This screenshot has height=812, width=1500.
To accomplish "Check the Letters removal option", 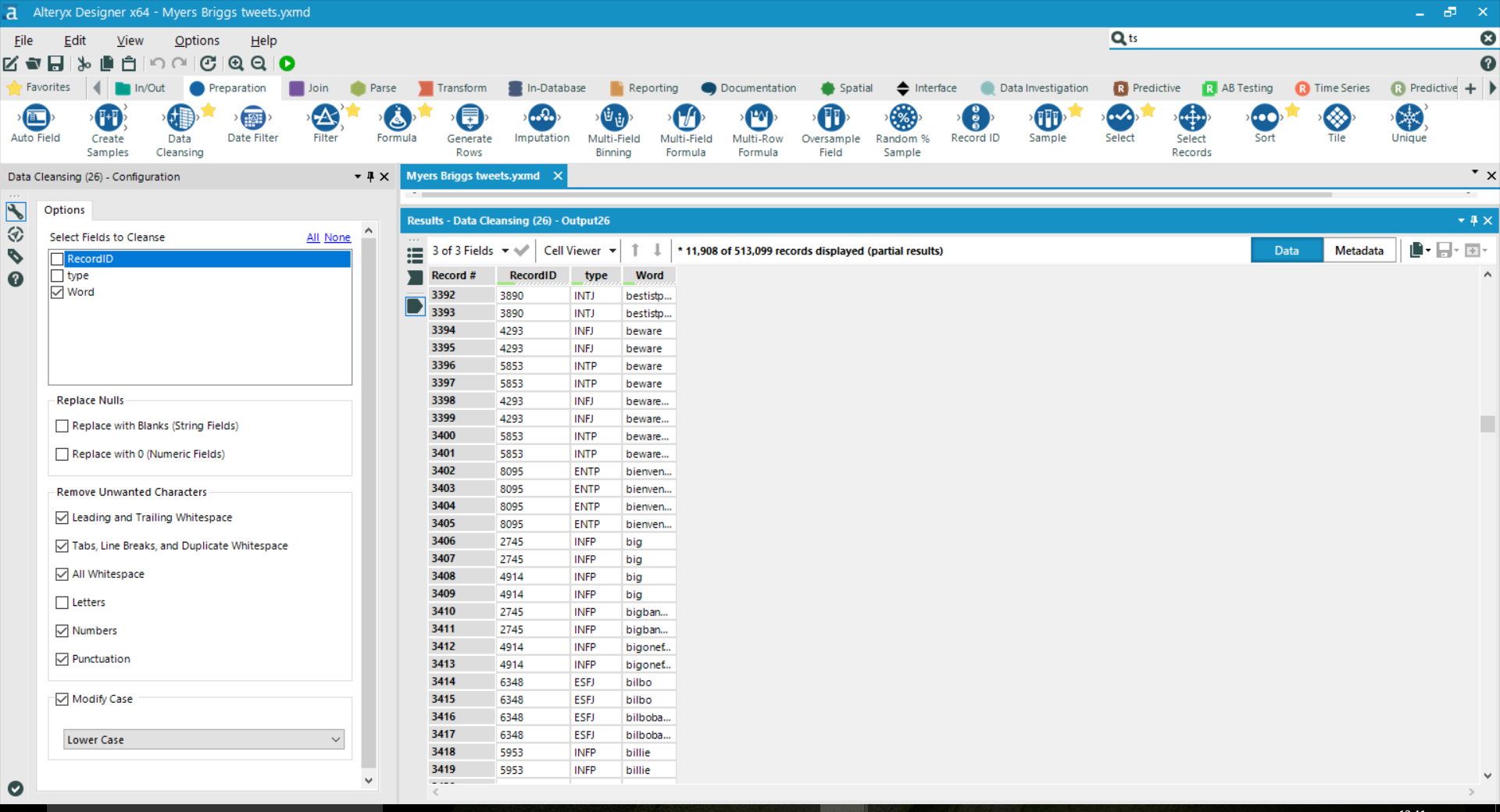I will point(62,602).
